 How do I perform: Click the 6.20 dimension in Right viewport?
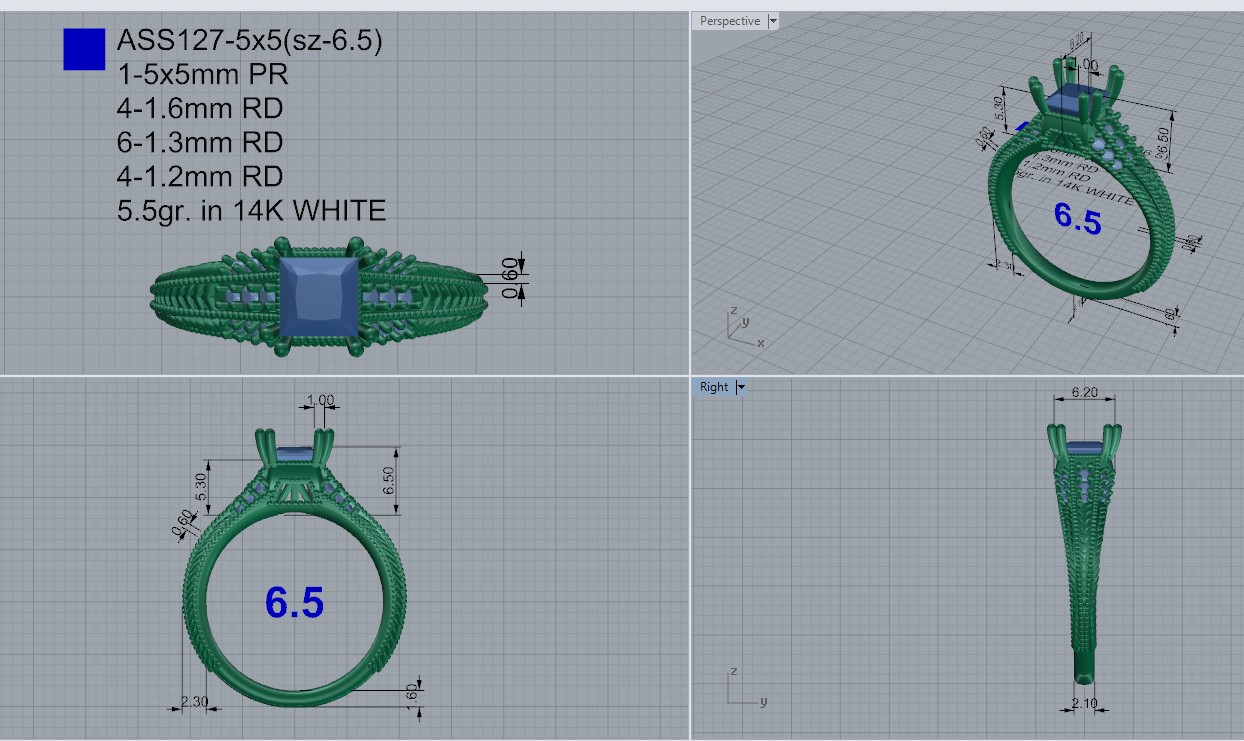click(1085, 393)
